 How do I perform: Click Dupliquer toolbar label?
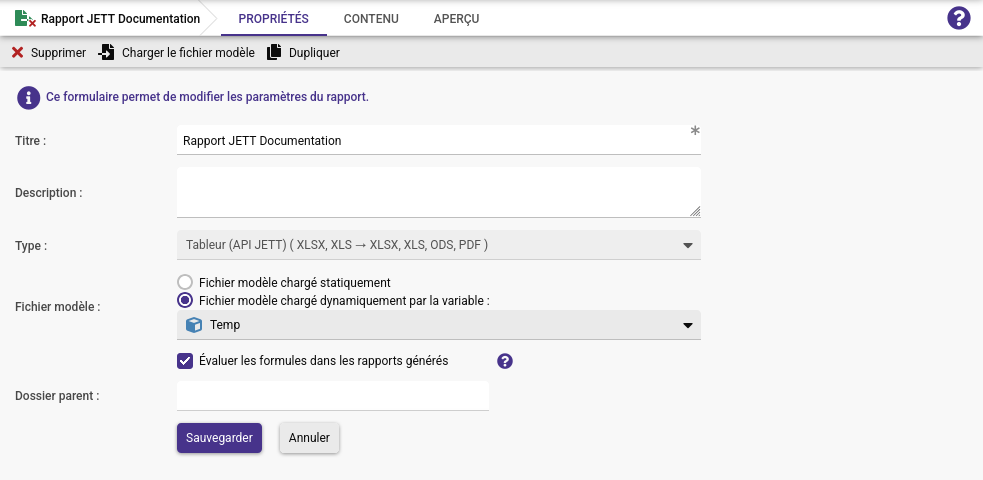[x=314, y=53]
